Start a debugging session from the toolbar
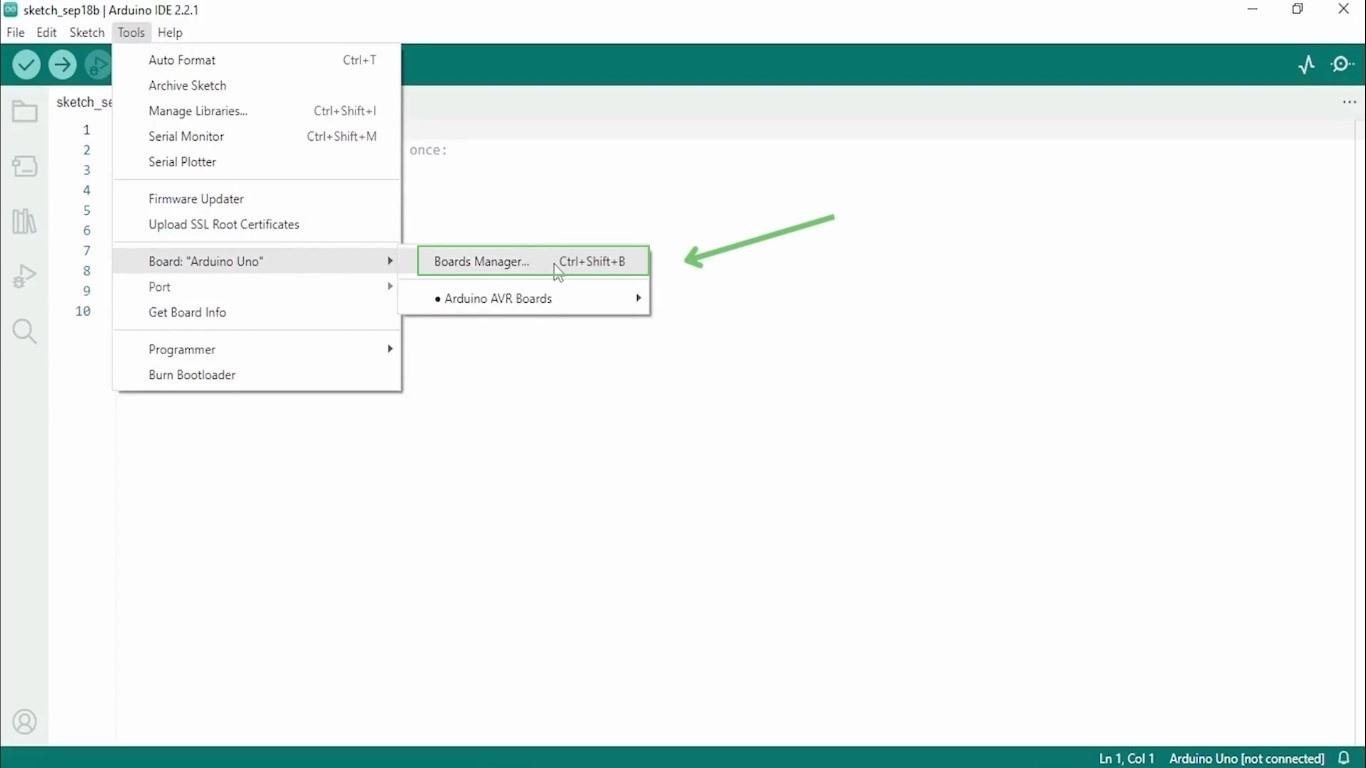 click(x=97, y=64)
